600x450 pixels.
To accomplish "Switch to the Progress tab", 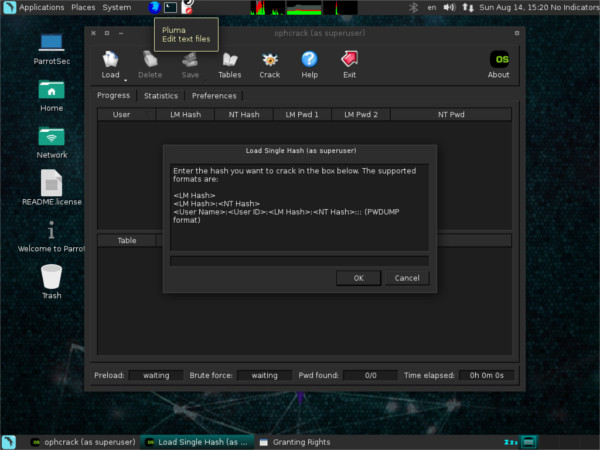I will pyautogui.click(x=113, y=95).
